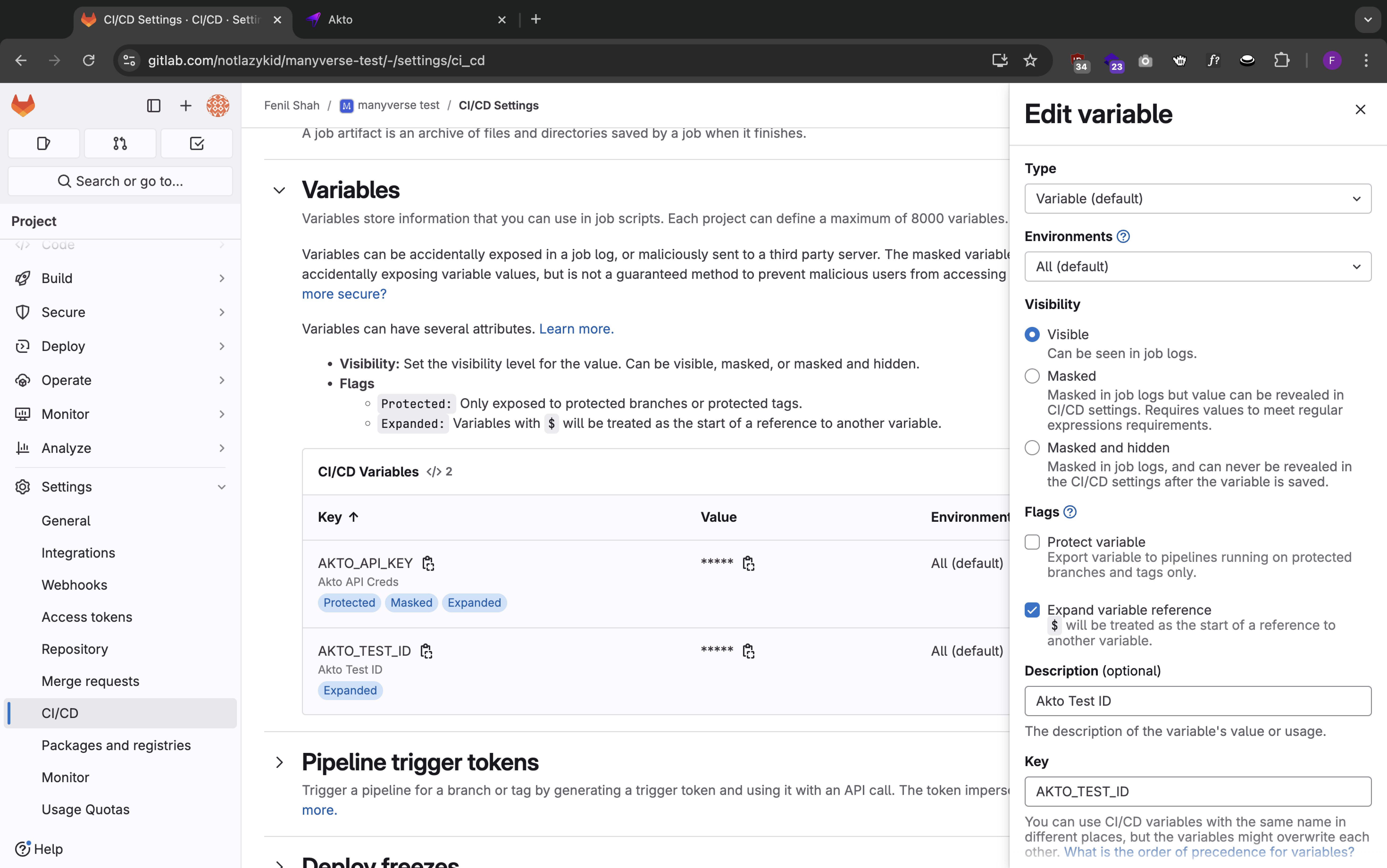Click the Environments help question icon

(1123, 237)
